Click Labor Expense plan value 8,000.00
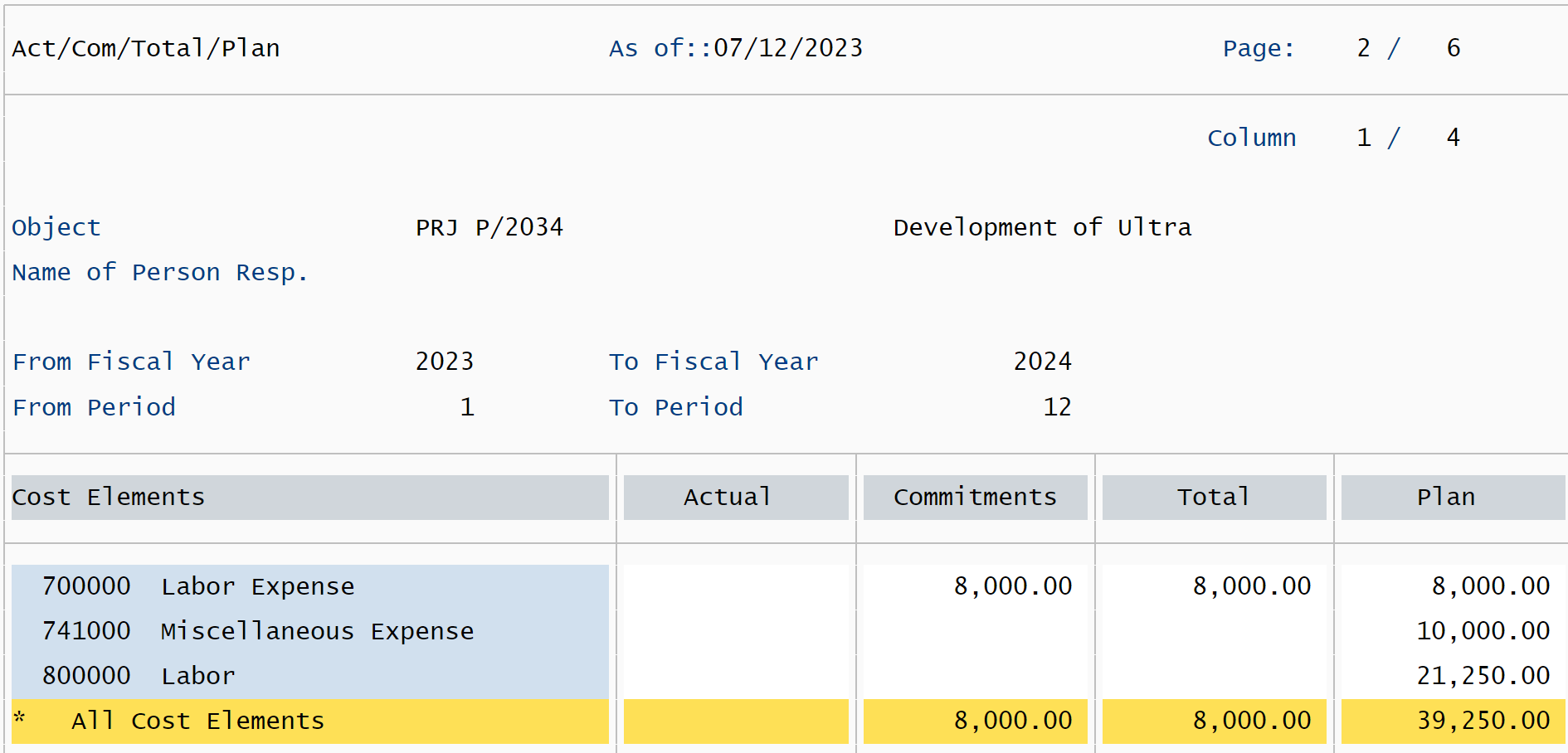This screenshot has width=1568, height=753. tap(1491, 586)
